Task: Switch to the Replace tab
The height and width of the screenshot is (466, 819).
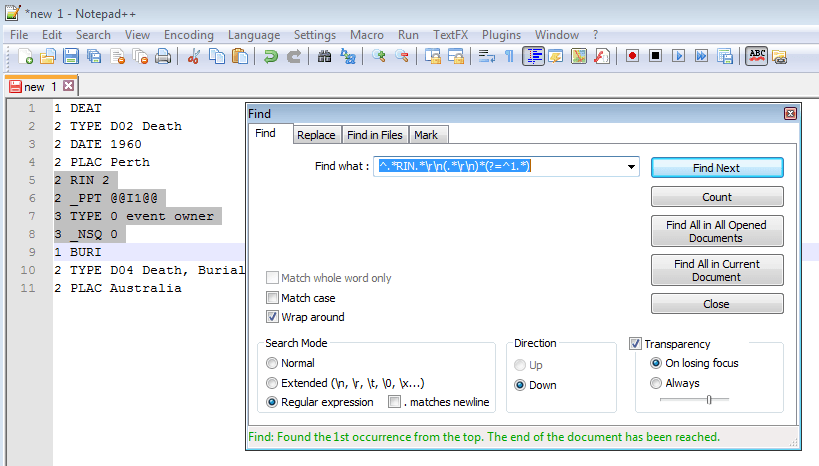Action: click(316, 135)
